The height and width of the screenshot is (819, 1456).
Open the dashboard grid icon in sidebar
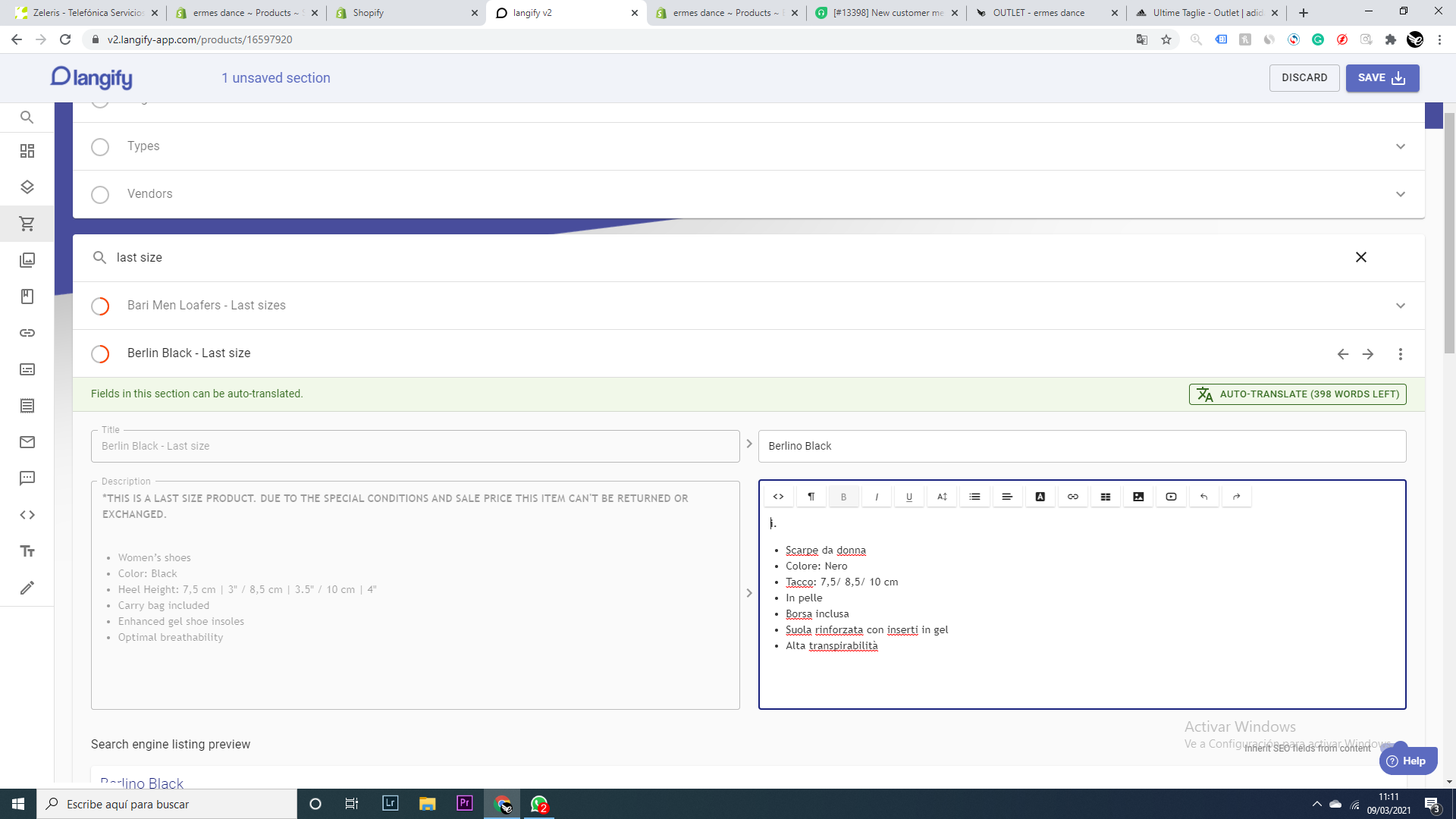click(27, 151)
